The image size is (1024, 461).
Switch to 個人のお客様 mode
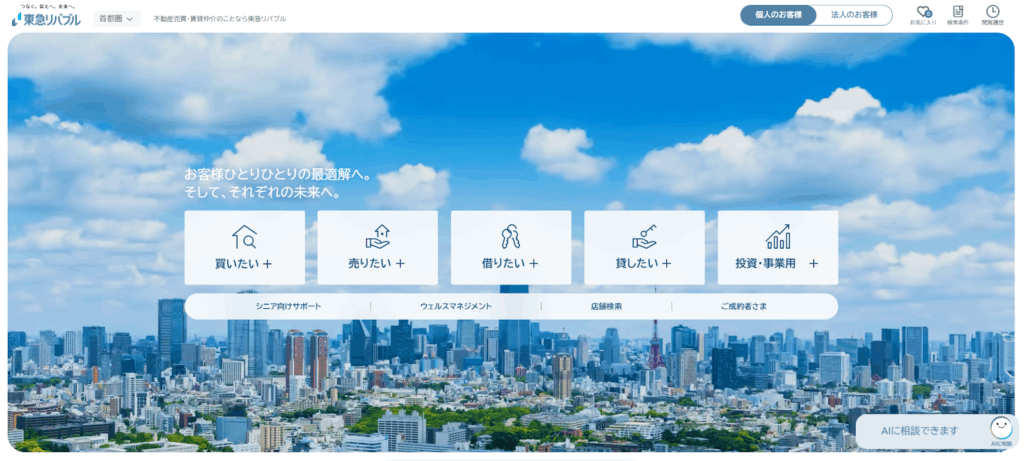pos(778,15)
